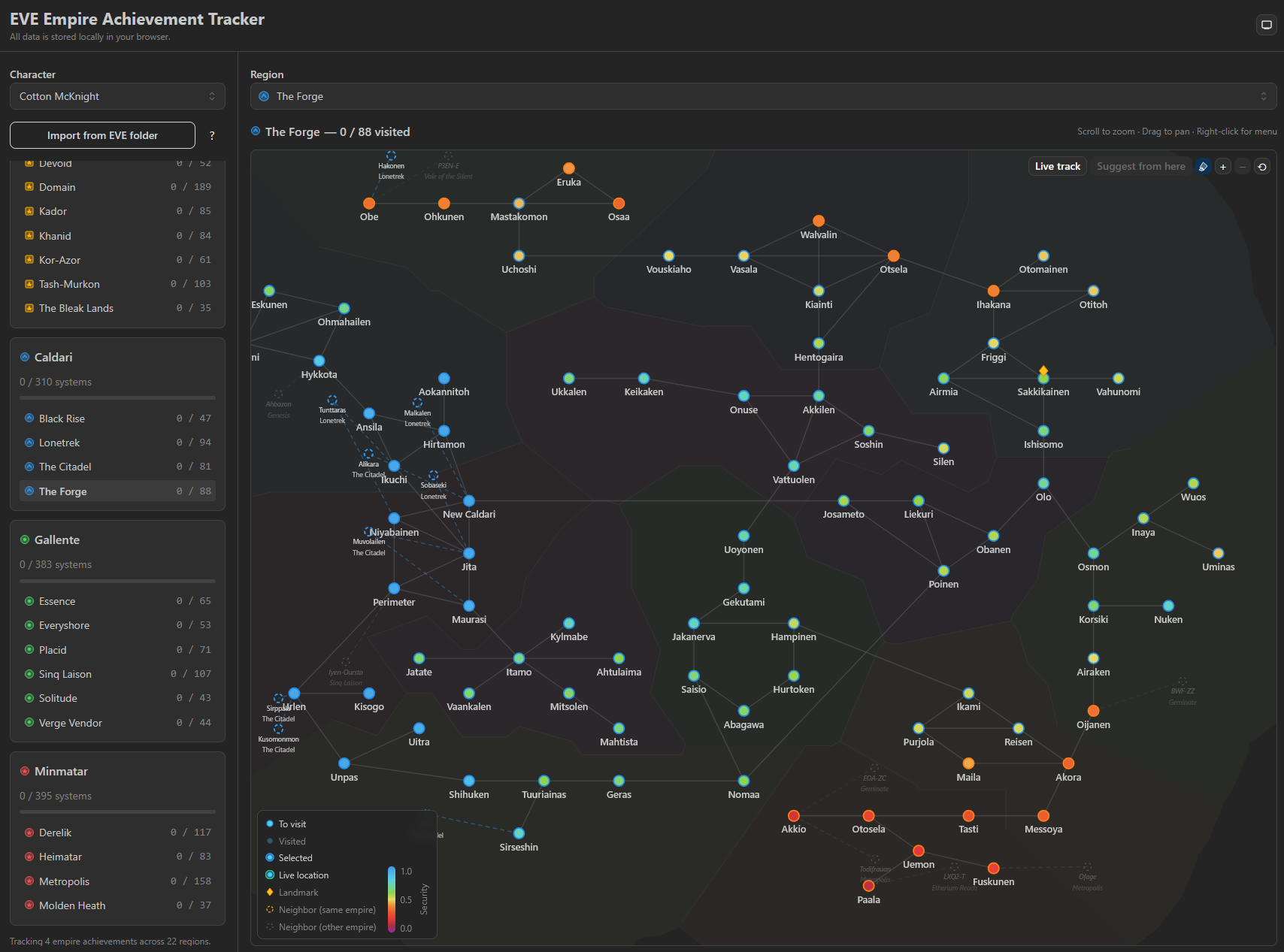Select the Perimeter system node
The width and height of the screenshot is (1284, 952).
click(394, 588)
